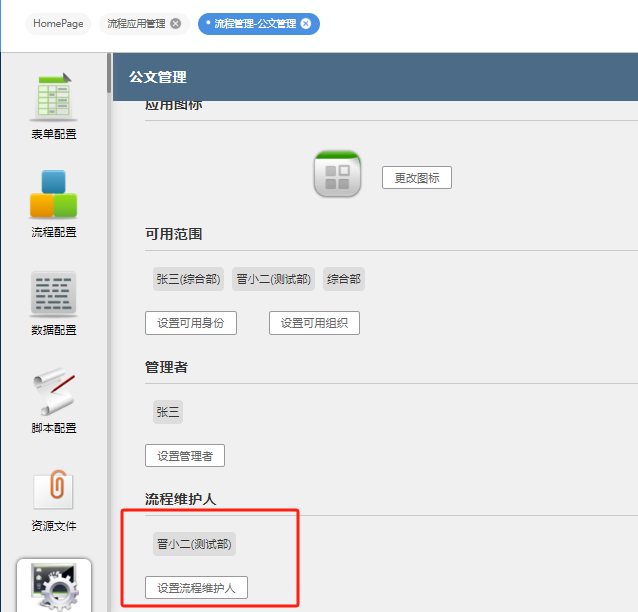The width and height of the screenshot is (638, 612).
Task: Click the 管理者 section heading
Action: [166, 367]
